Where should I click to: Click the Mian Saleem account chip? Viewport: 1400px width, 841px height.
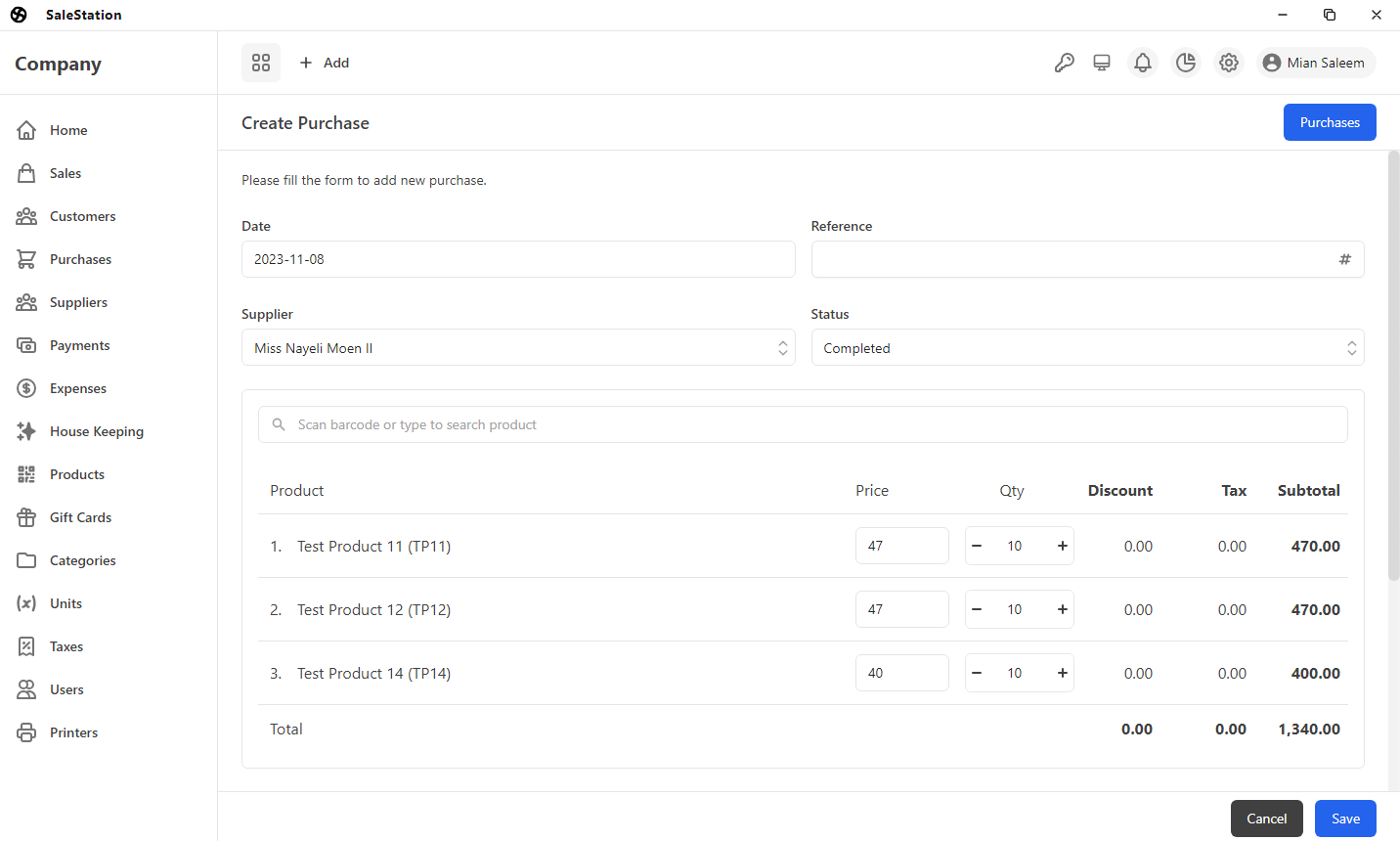tap(1315, 62)
